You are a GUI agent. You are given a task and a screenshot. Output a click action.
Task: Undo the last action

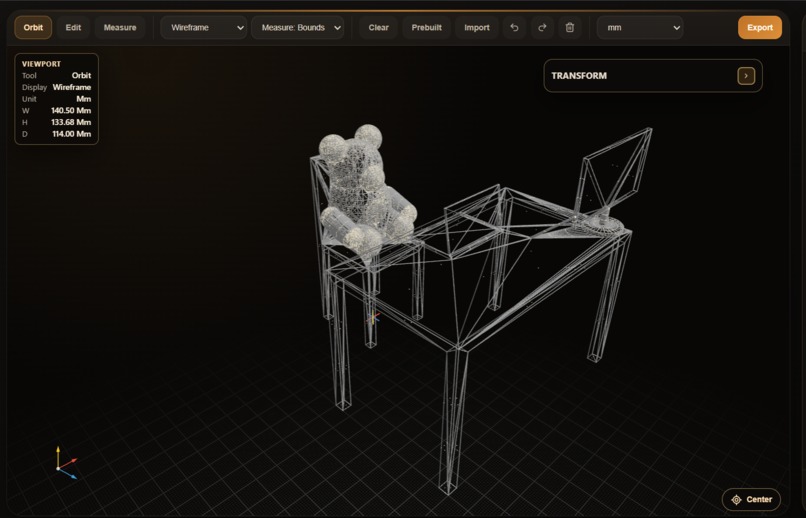(514, 28)
